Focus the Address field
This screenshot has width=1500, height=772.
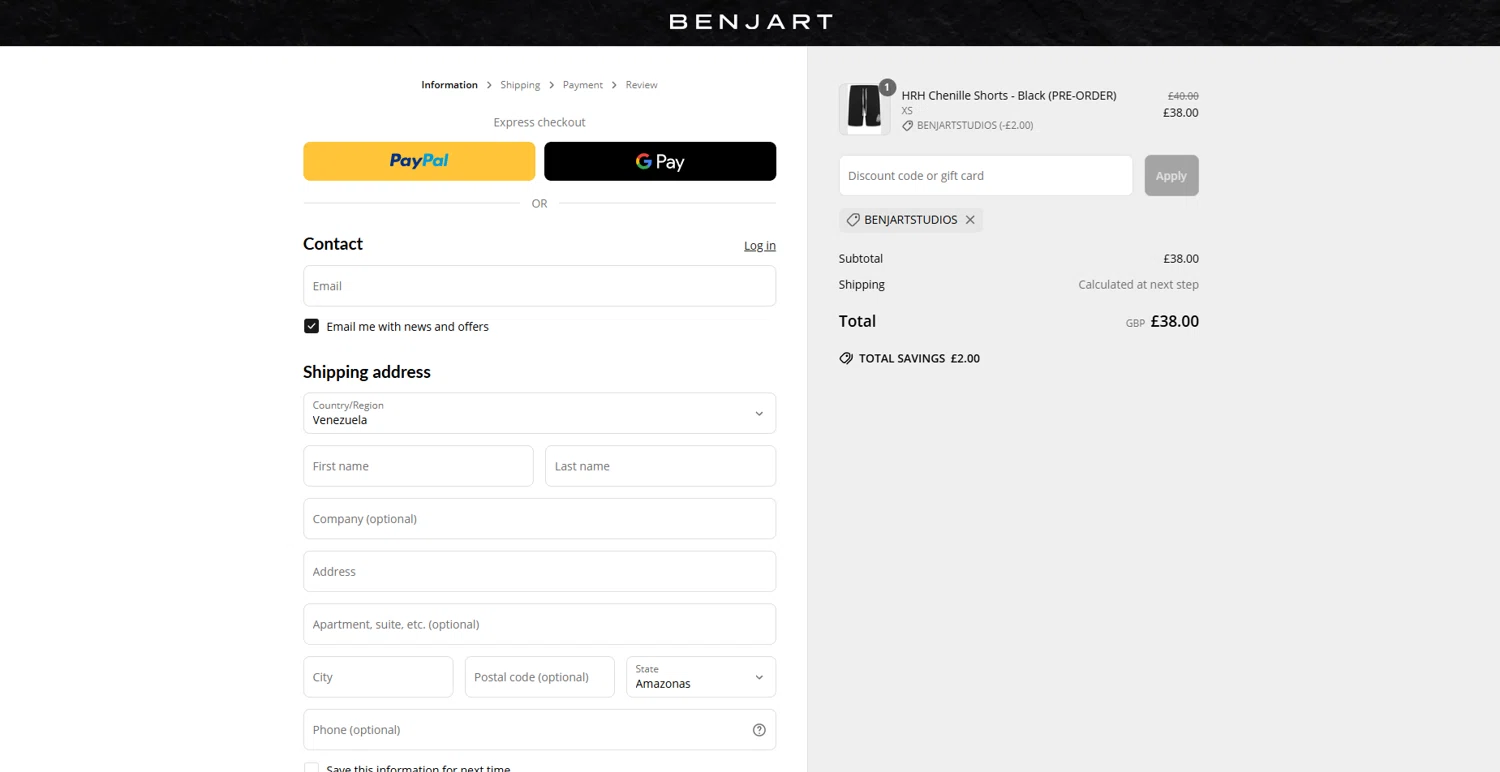(539, 571)
